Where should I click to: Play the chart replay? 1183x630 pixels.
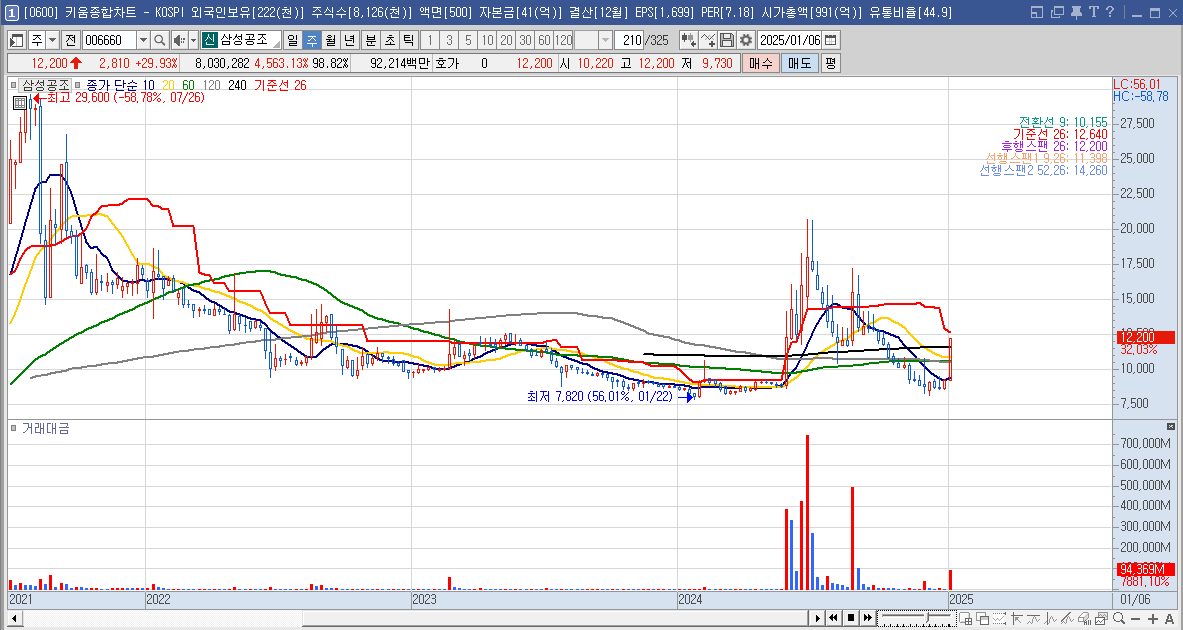[x=818, y=619]
